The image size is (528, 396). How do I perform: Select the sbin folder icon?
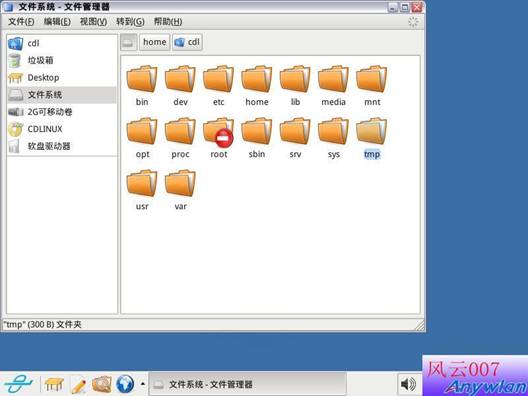click(257, 131)
